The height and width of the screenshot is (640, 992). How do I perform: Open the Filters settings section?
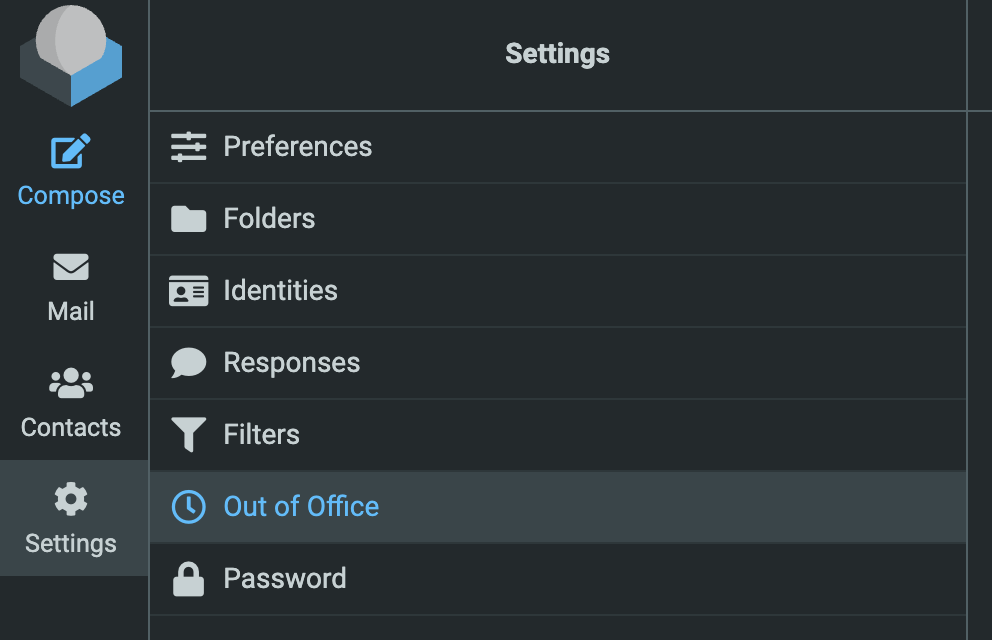pyautogui.click(x=261, y=435)
